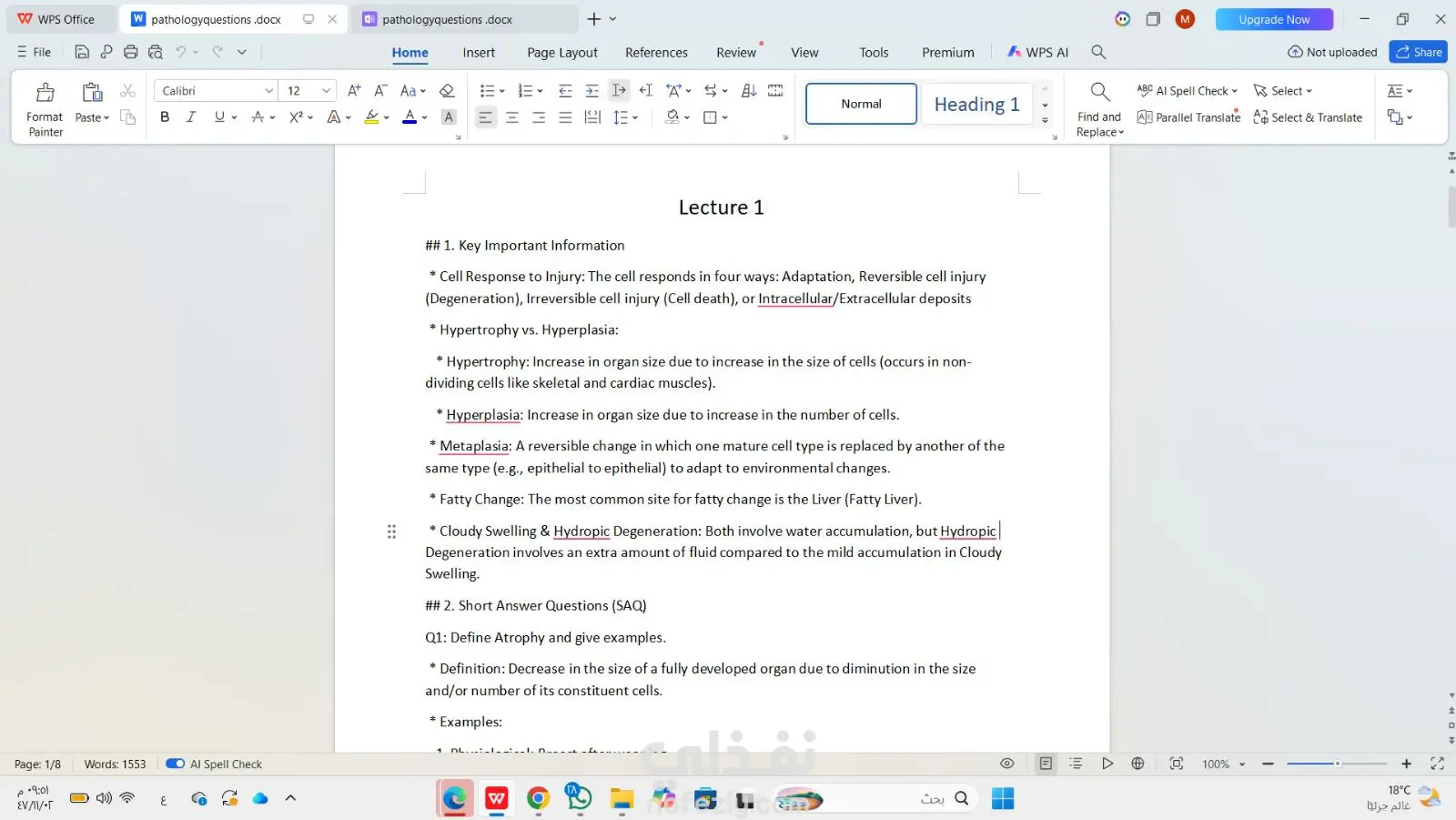The image size is (1456, 820).
Task: Center align the paragraph
Action: pos(512,117)
